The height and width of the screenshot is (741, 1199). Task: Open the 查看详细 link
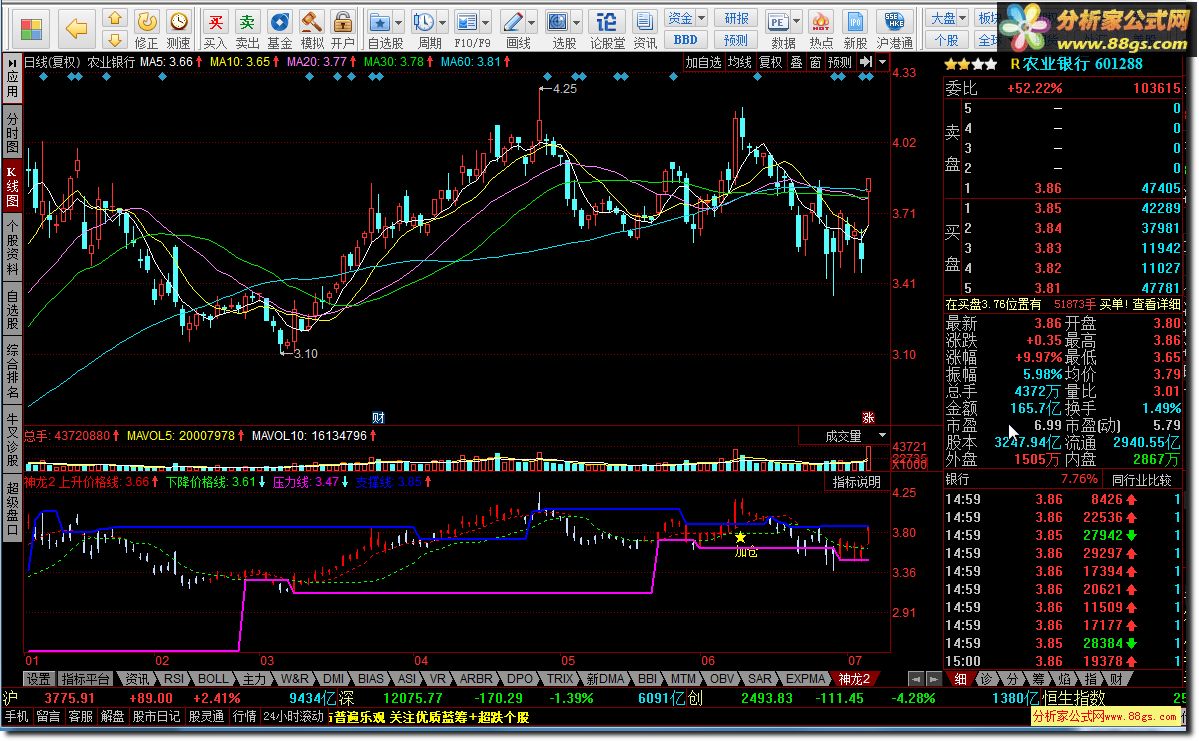[x=1157, y=304]
